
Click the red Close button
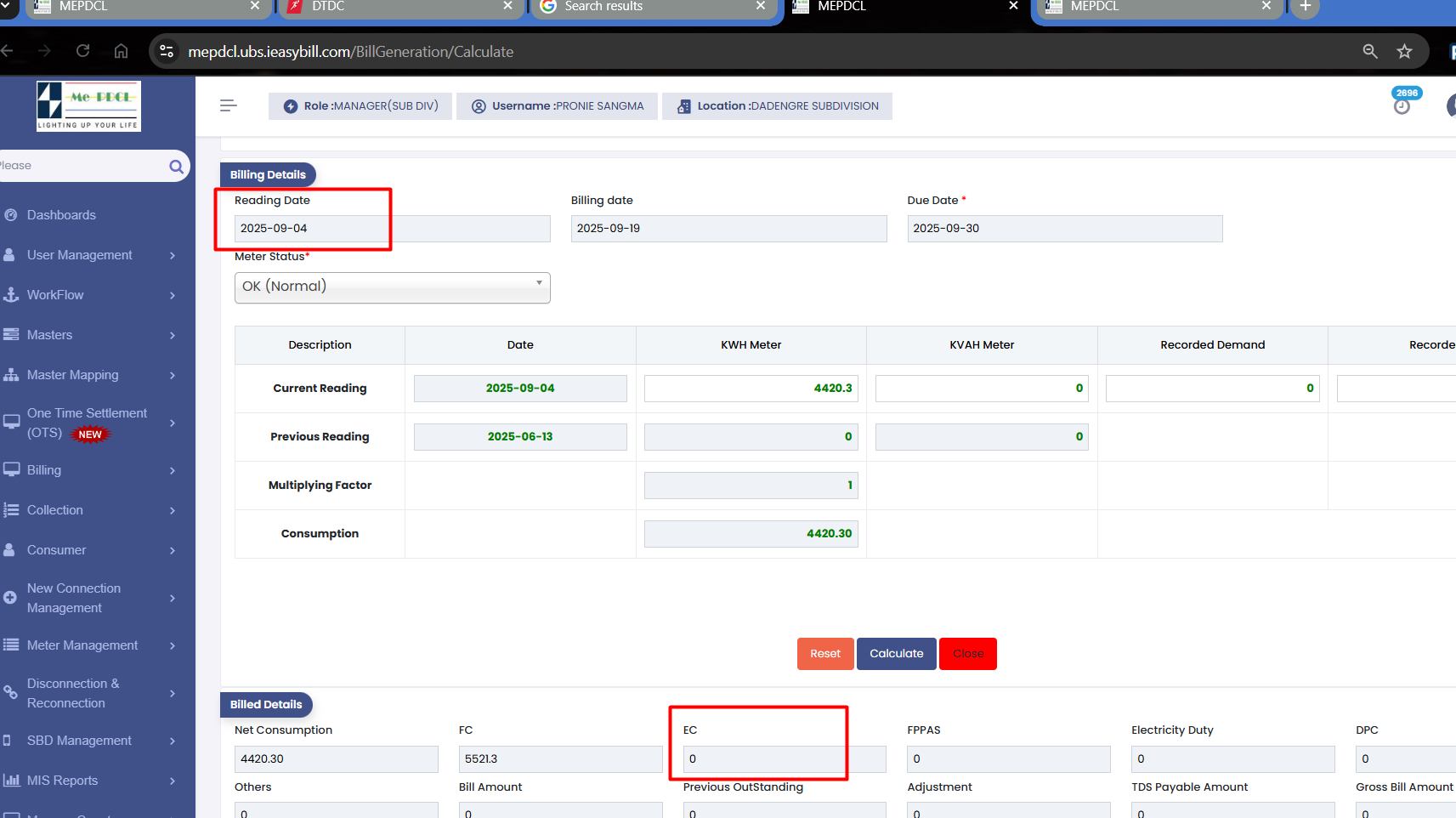967,654
